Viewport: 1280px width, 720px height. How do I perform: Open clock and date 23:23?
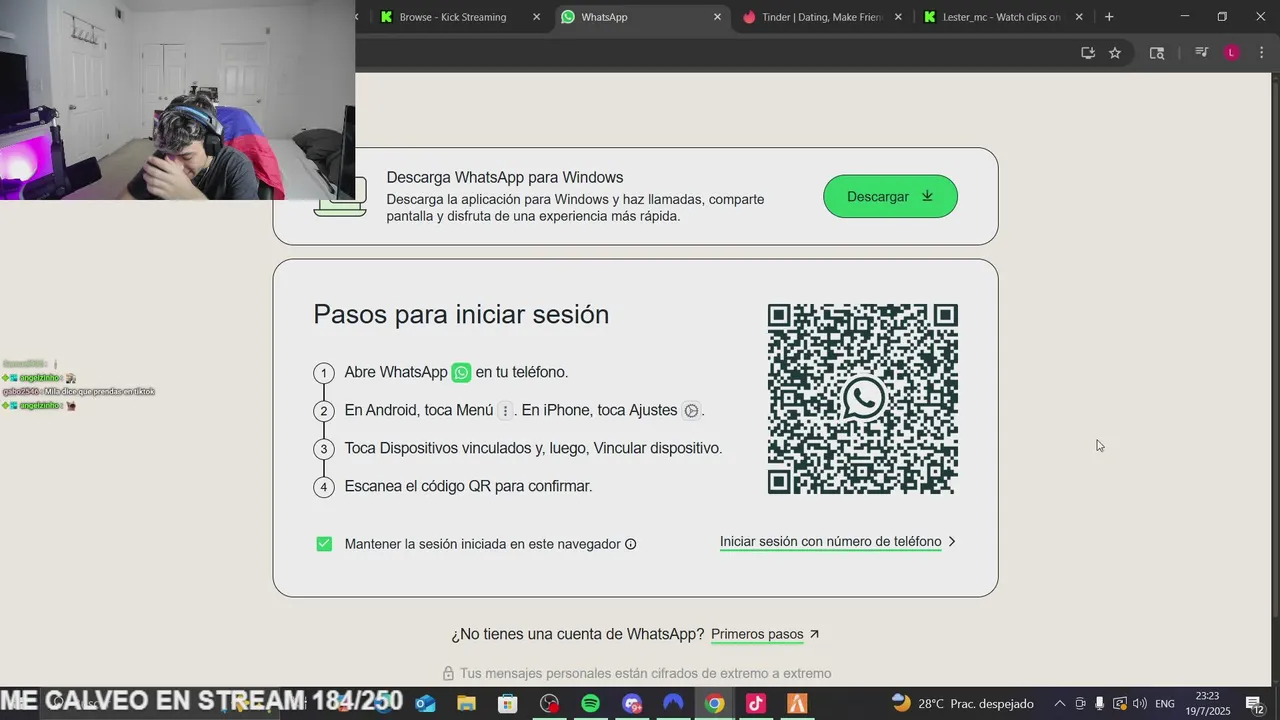click(1207, 703)
